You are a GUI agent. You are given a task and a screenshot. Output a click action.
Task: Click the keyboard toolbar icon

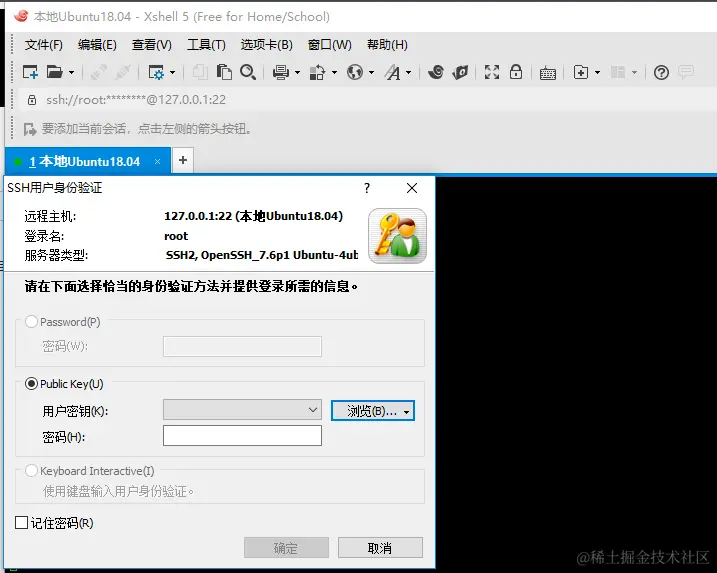point(548,73)
